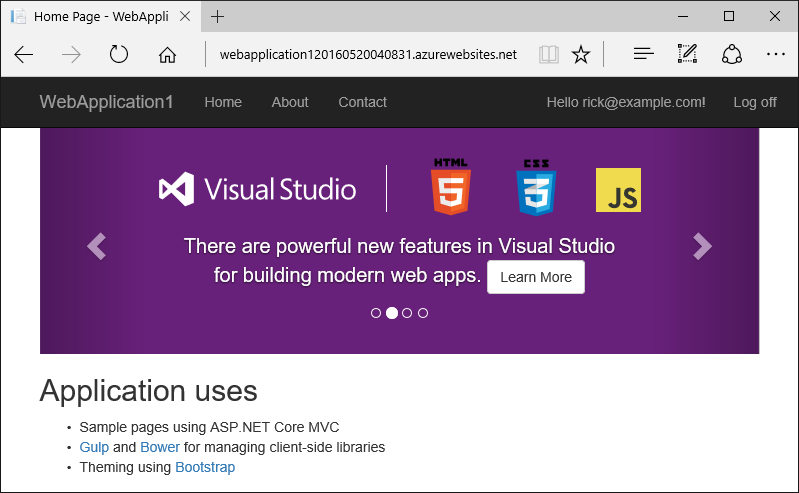The height and width of the screenshot is (493, 799).
Task: Maximize the browser window
Action: 729,16
